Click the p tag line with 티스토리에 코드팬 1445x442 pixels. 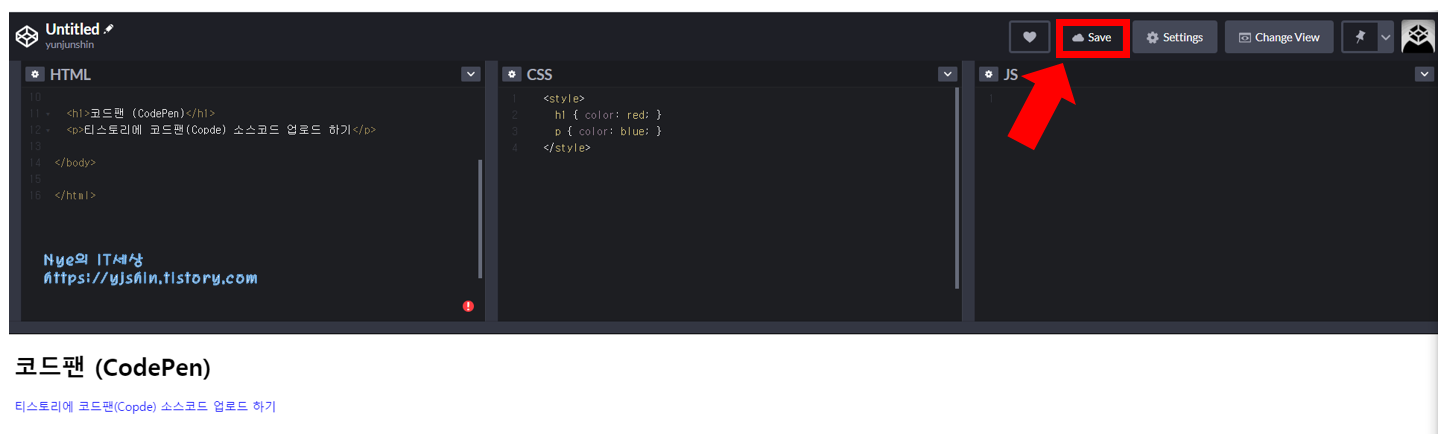point(221,130)
